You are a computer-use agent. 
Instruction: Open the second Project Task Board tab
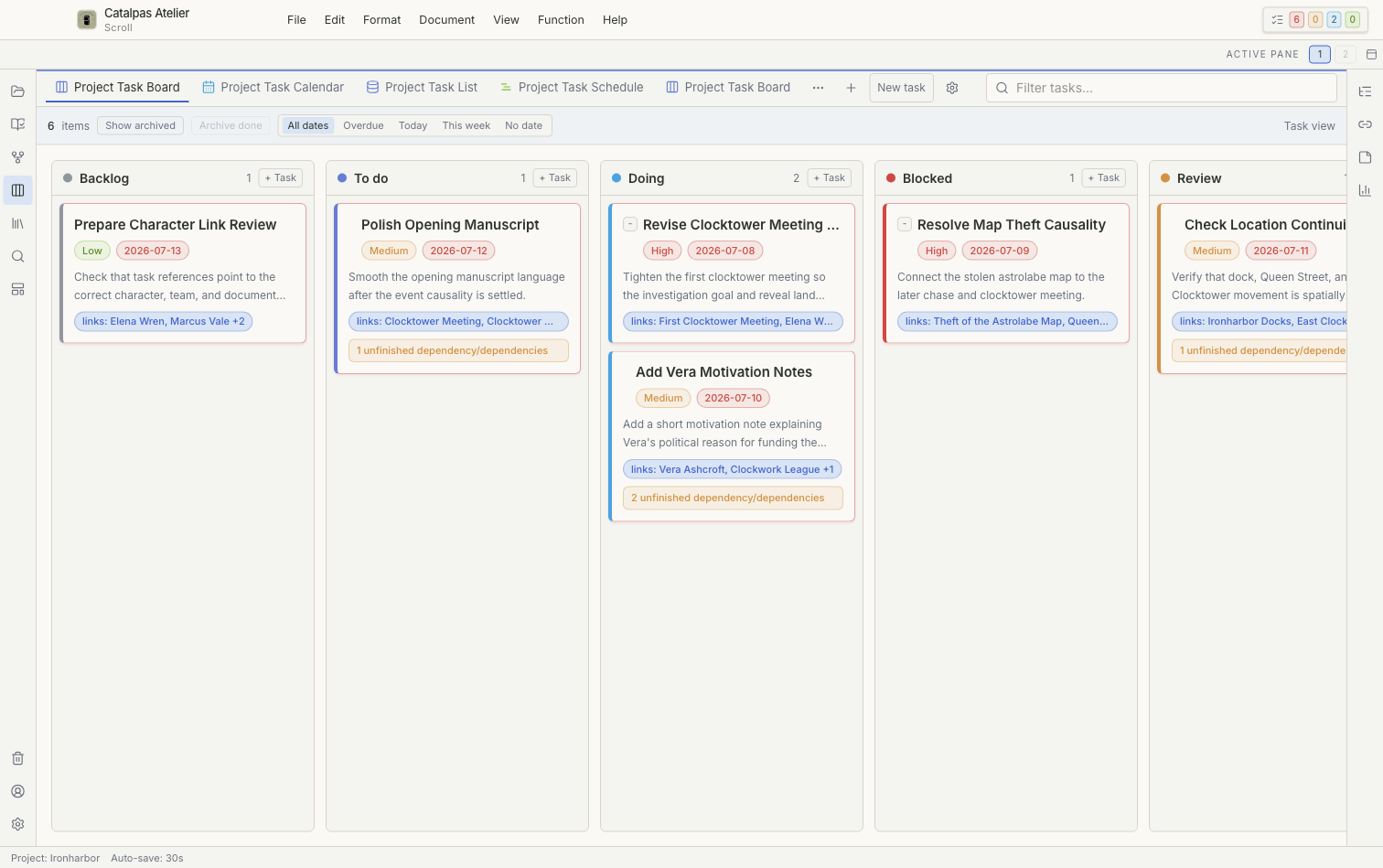[728, 88]
